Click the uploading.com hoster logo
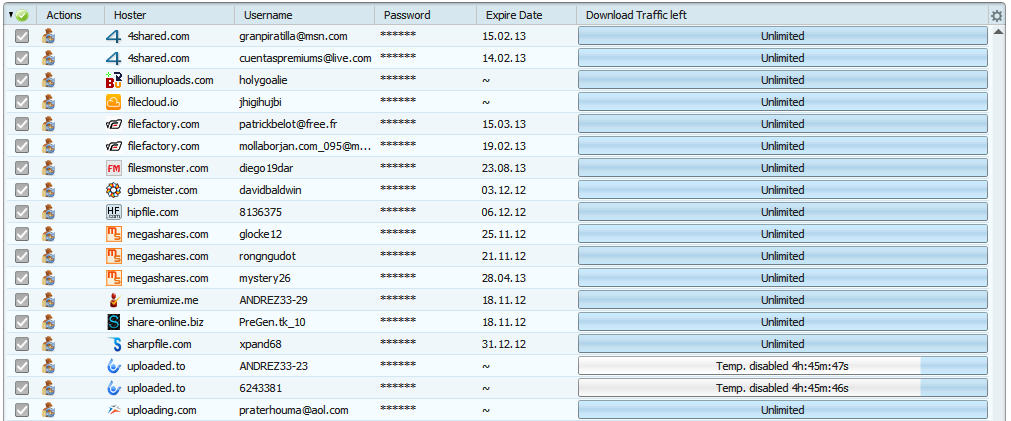1011x421 pixels. point(113,410)
